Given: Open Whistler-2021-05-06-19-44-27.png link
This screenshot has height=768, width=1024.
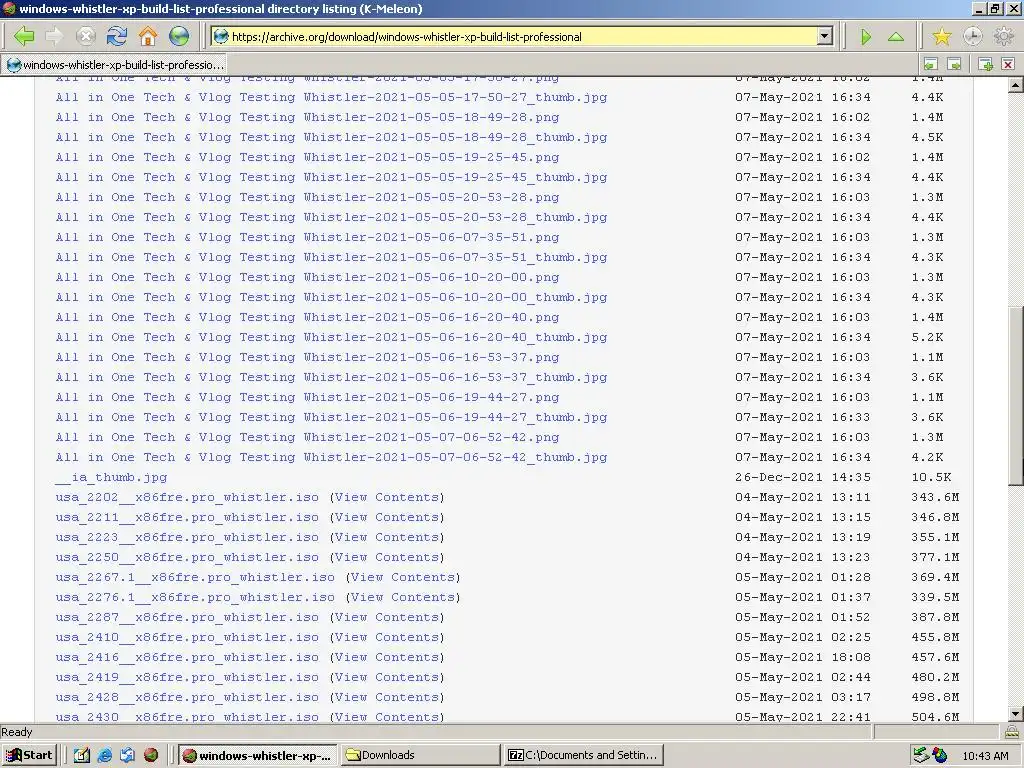Looking at the screenshot, I should [x=307, y=397].
